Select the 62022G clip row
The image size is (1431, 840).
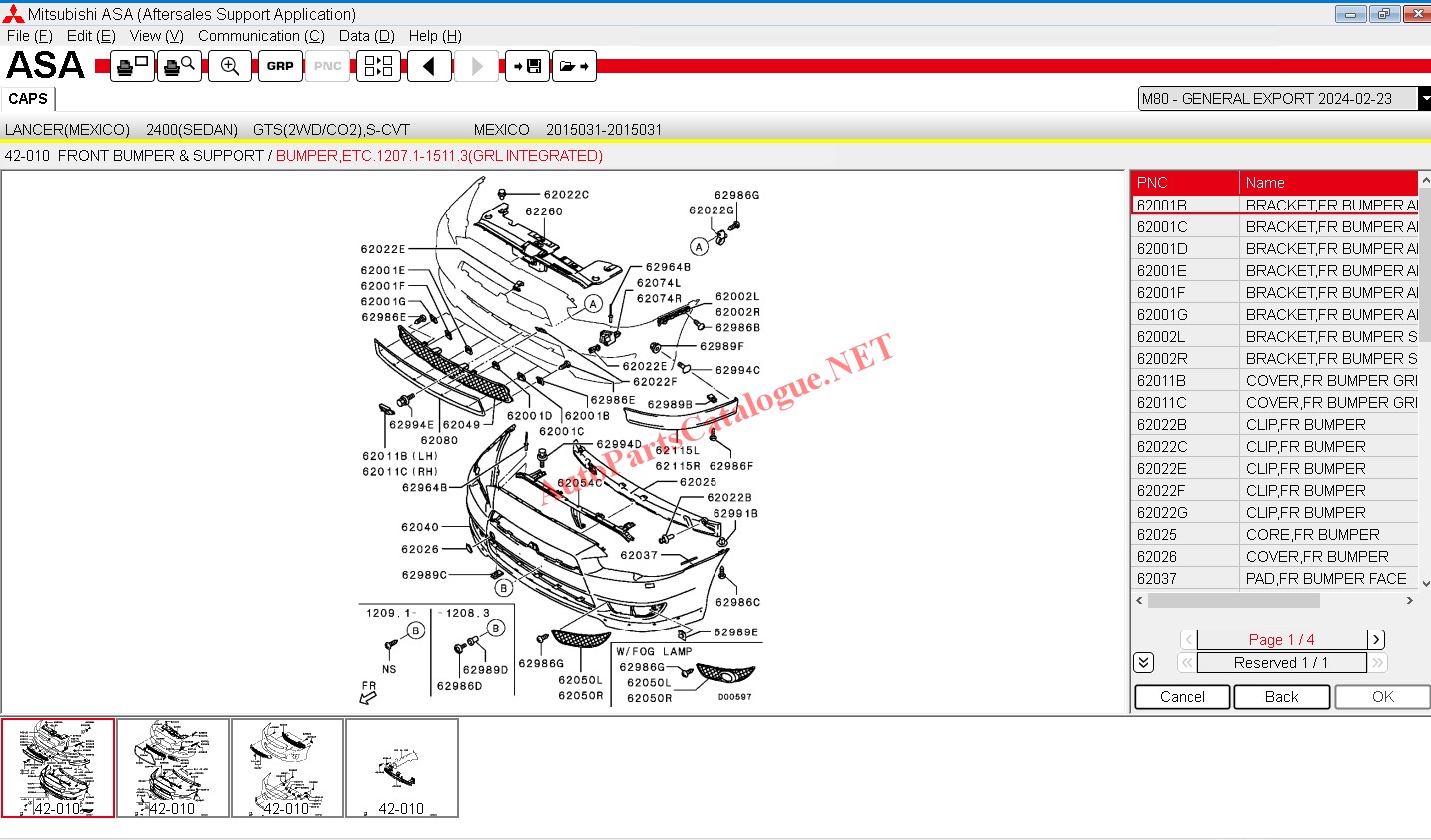click(1274, 512)
